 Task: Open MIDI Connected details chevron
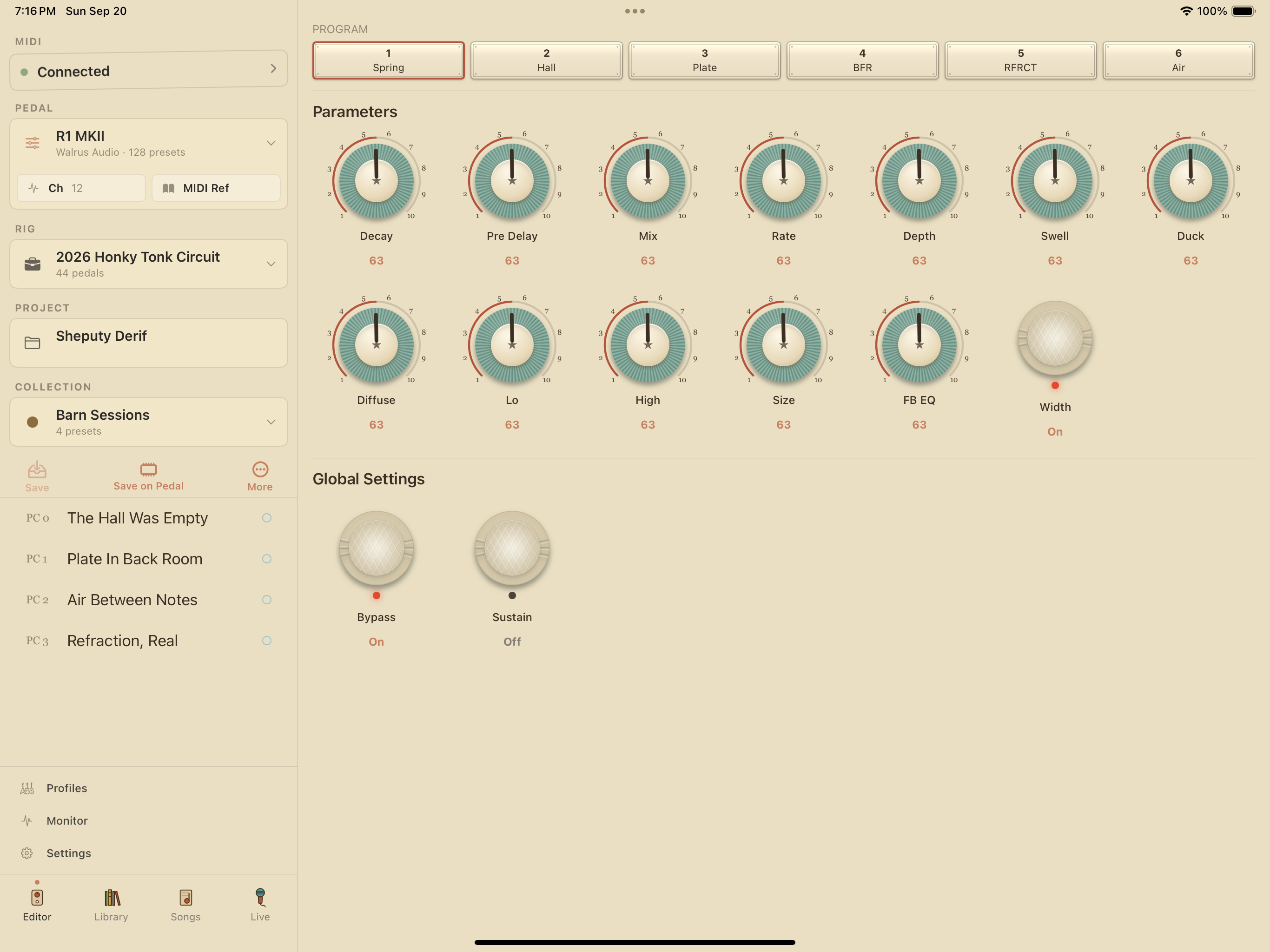(273, 68)
